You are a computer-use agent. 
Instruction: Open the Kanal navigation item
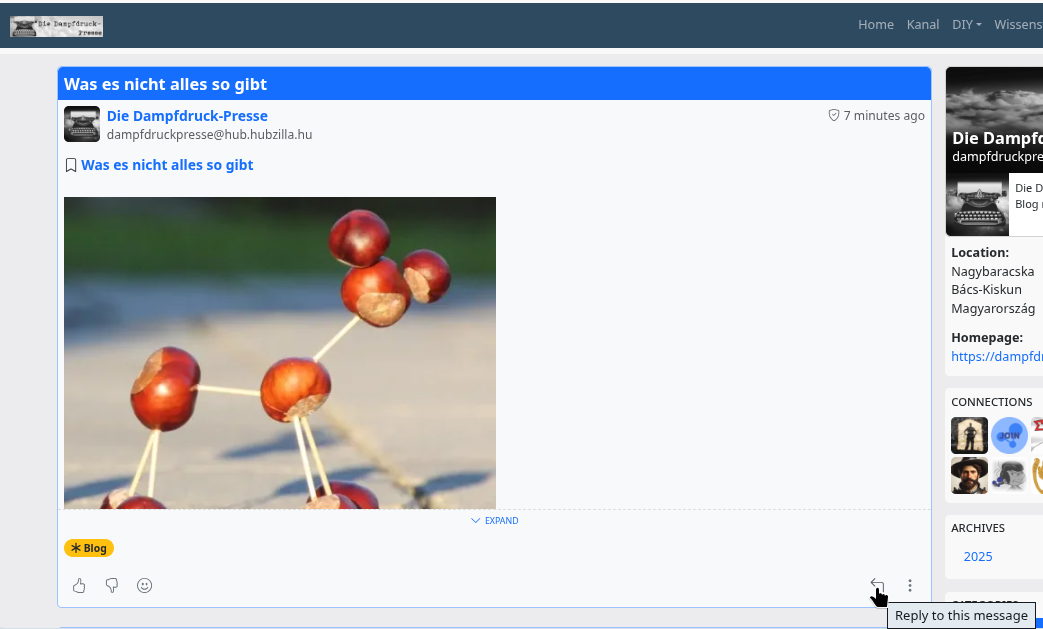[x=922, y=25]
